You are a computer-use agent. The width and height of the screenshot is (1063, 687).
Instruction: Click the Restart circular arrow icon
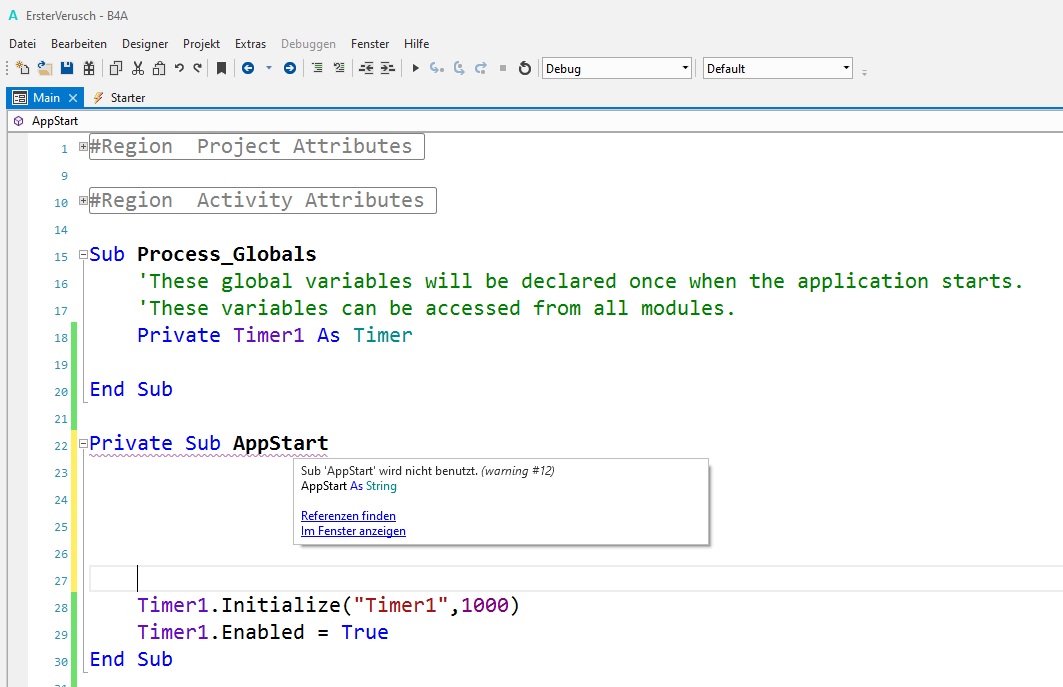pos(524,69)
